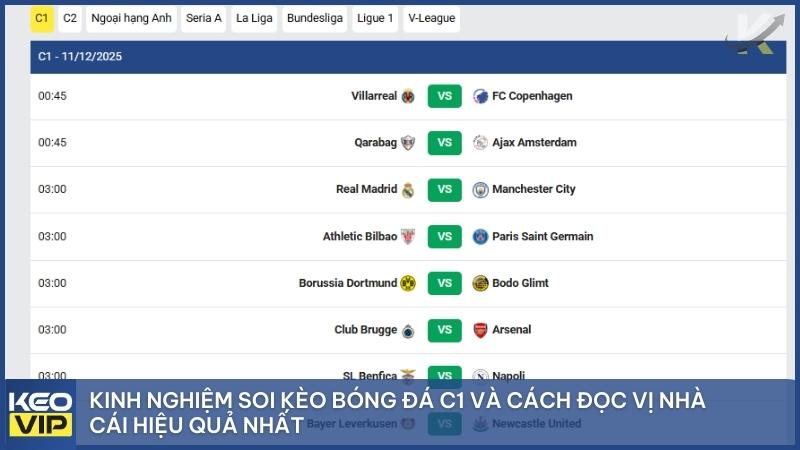Click the Real Madrid crest icon
This screenshot has width=800, height=450.
click(x=408, y=190)
